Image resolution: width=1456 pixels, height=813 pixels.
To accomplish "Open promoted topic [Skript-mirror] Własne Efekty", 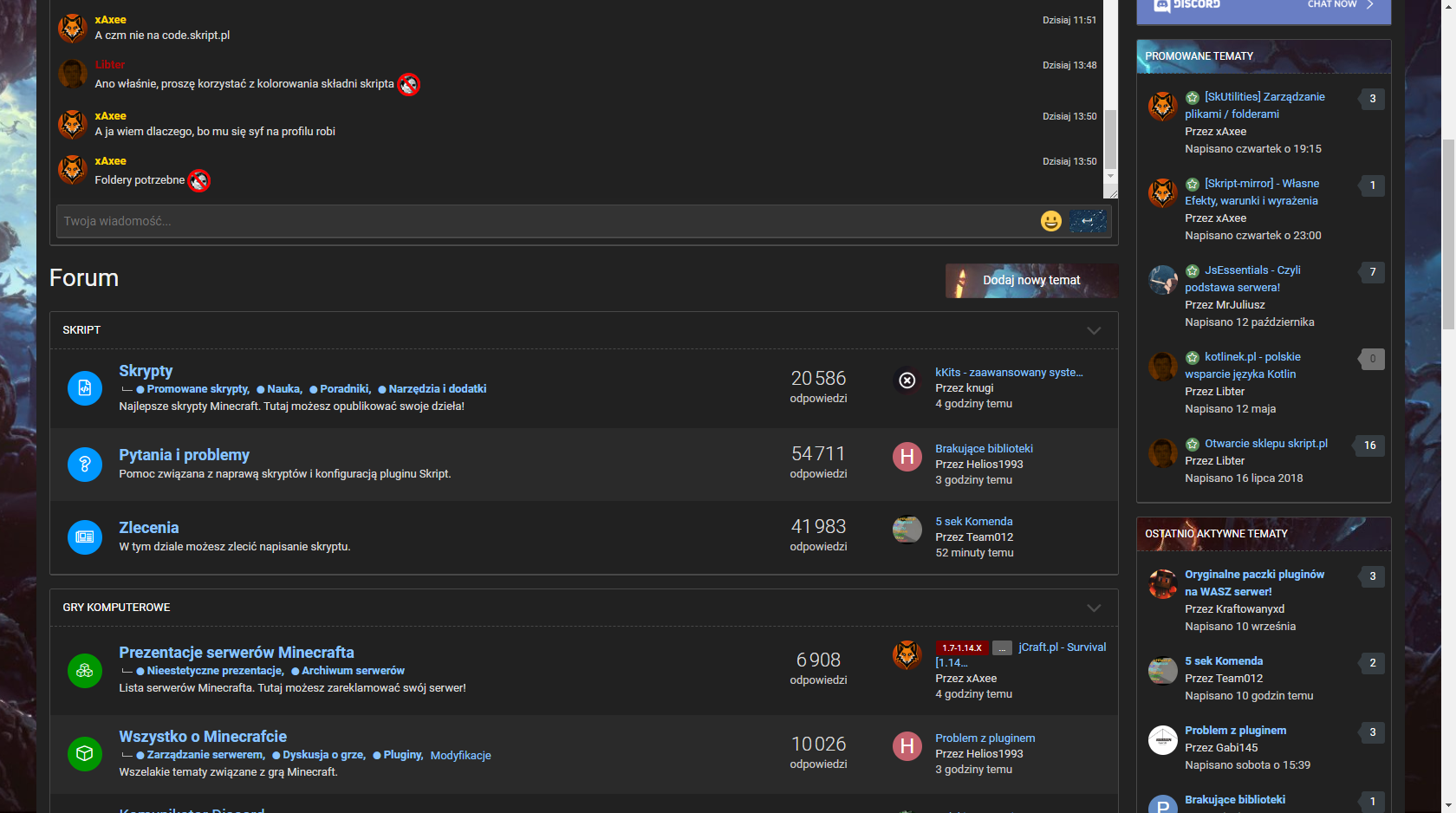I will [x=1251, y=192].
